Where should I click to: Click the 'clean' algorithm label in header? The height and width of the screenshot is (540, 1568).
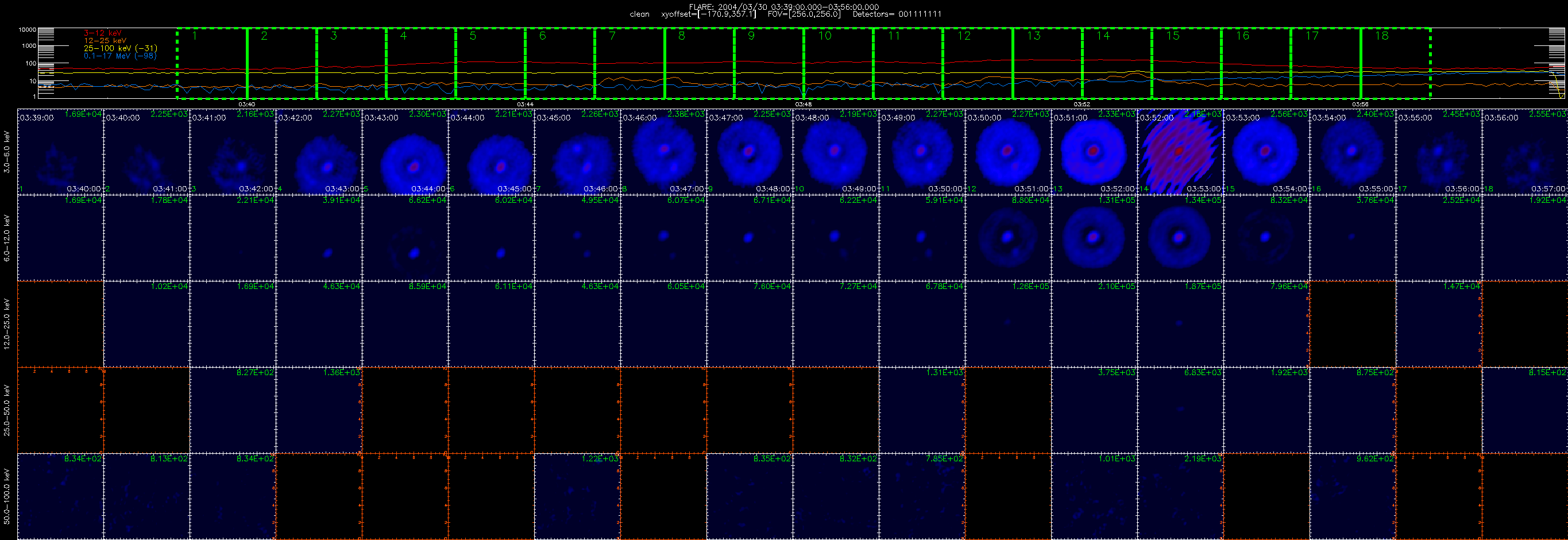pos(639,14)
